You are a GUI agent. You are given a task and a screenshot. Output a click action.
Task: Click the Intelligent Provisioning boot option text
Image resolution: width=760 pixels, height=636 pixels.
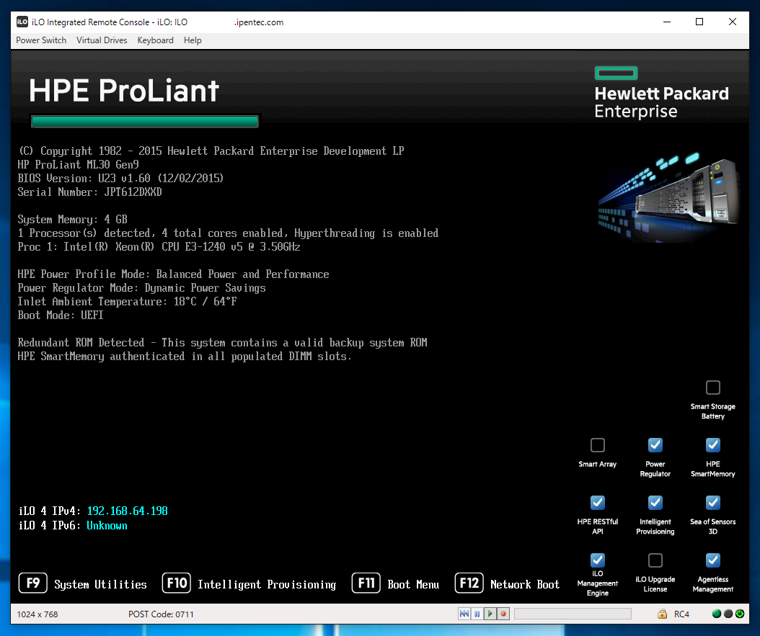point(267,585)
